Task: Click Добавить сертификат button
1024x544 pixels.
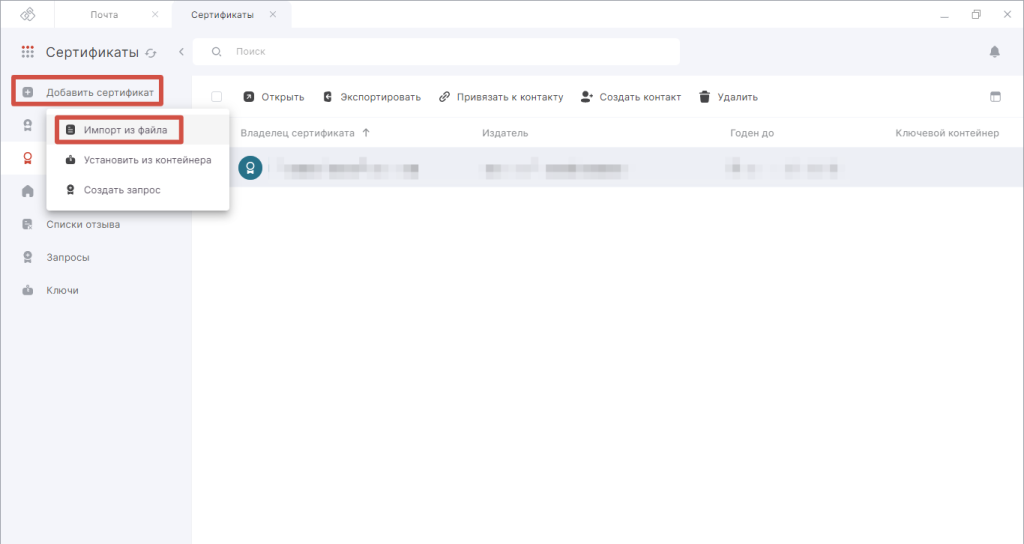Action: click(x=88, y=92)
